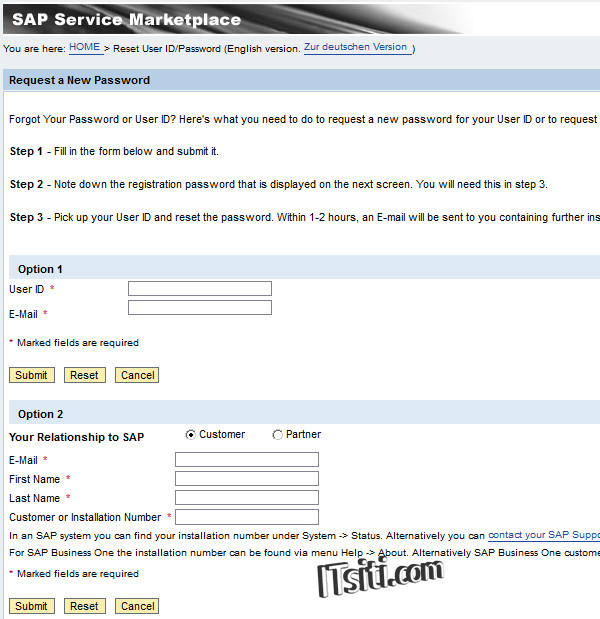Focus the Option 1 User ID field
The width and height of the screenshot is (600, 619).
pyautogui.click(x=200, y=288)
